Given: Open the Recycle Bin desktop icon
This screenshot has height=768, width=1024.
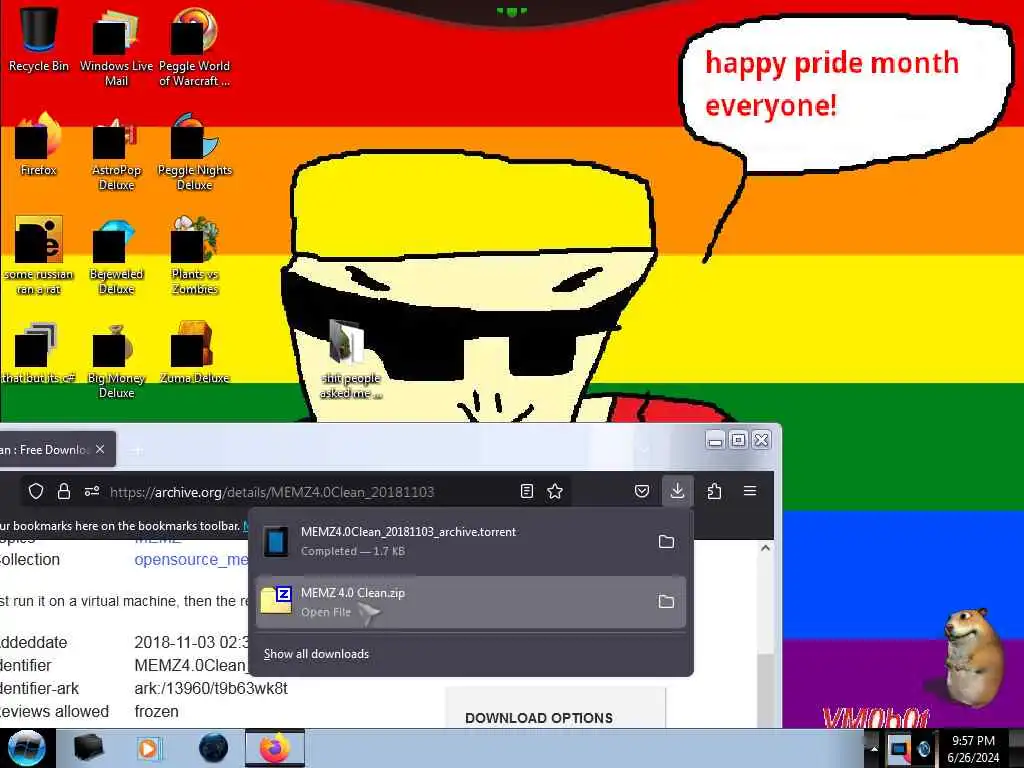Looking at the screenshot, I should click(x=38, y=38).
